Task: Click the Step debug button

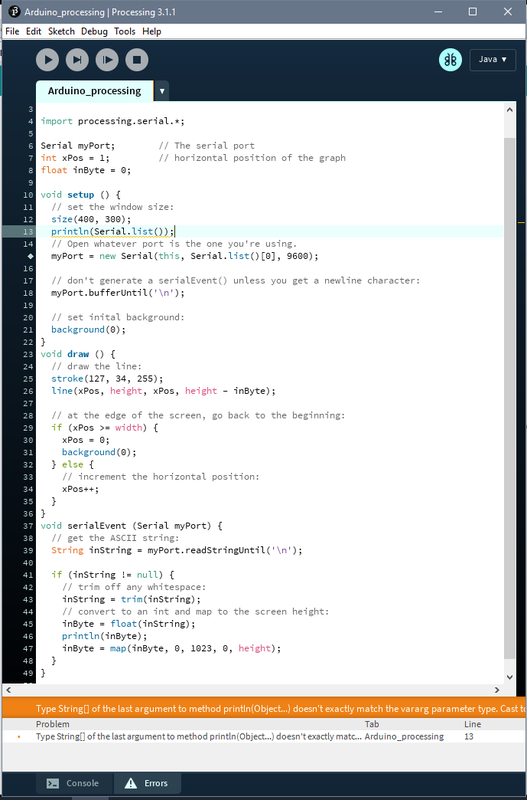Action: (77, 60)
